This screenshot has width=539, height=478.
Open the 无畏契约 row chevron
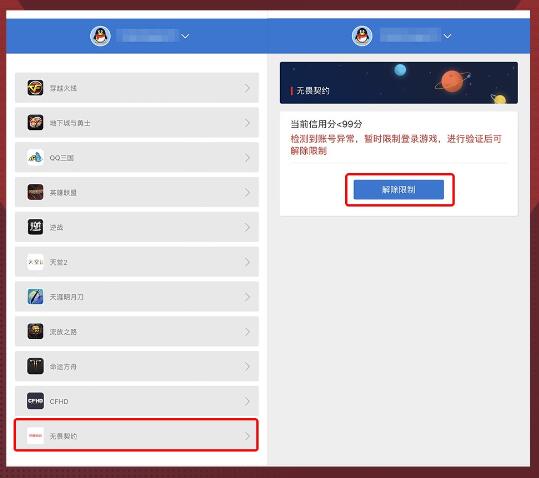(247, 436)
